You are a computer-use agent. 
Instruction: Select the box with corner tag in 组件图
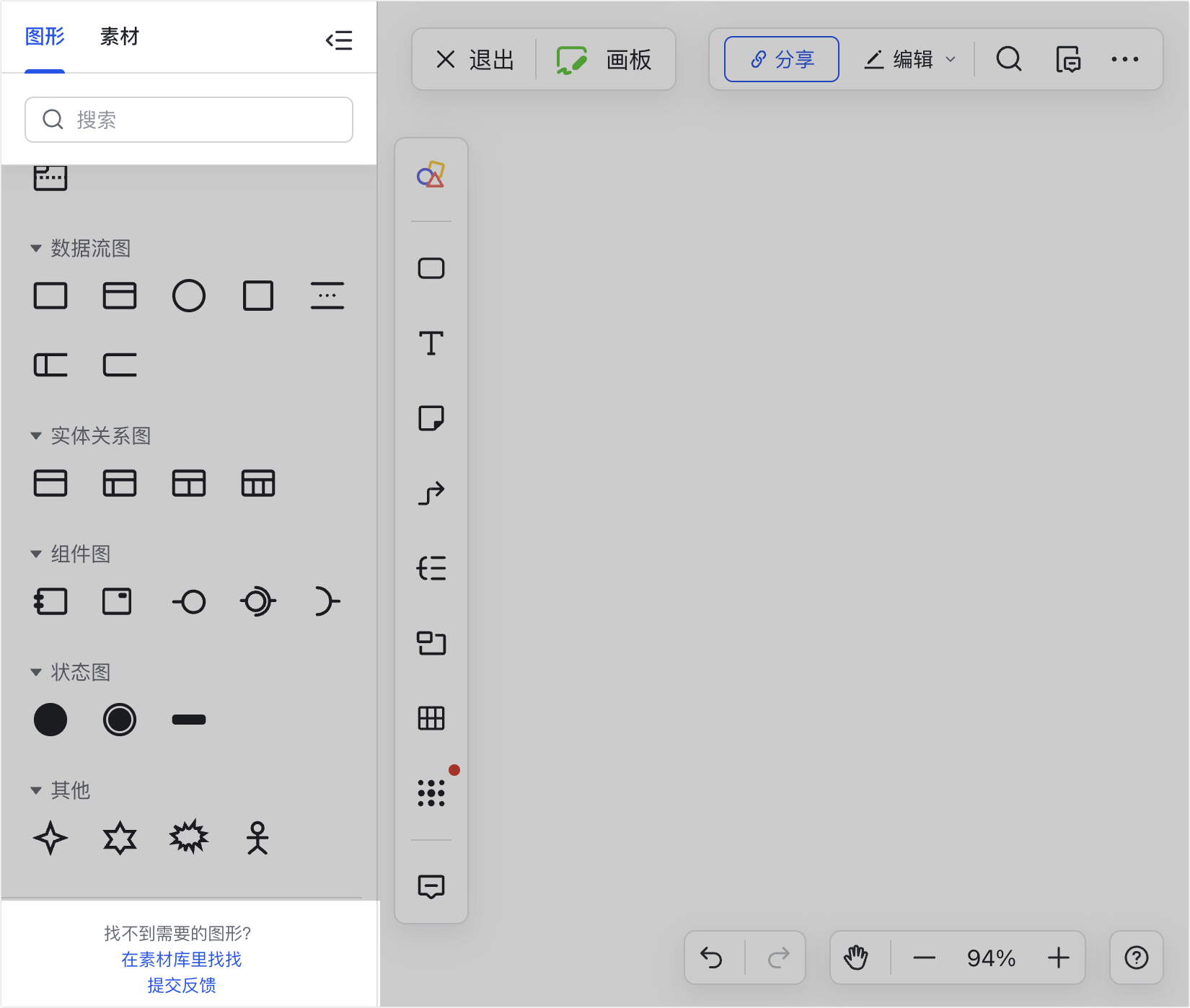pos(117,601)
